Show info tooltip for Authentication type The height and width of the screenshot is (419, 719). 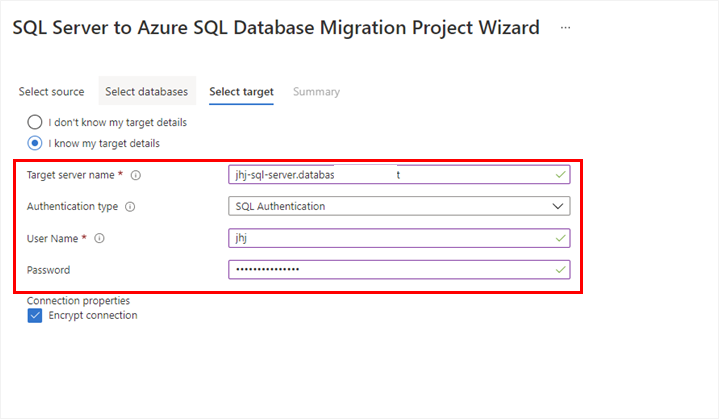tap(130, 207)
